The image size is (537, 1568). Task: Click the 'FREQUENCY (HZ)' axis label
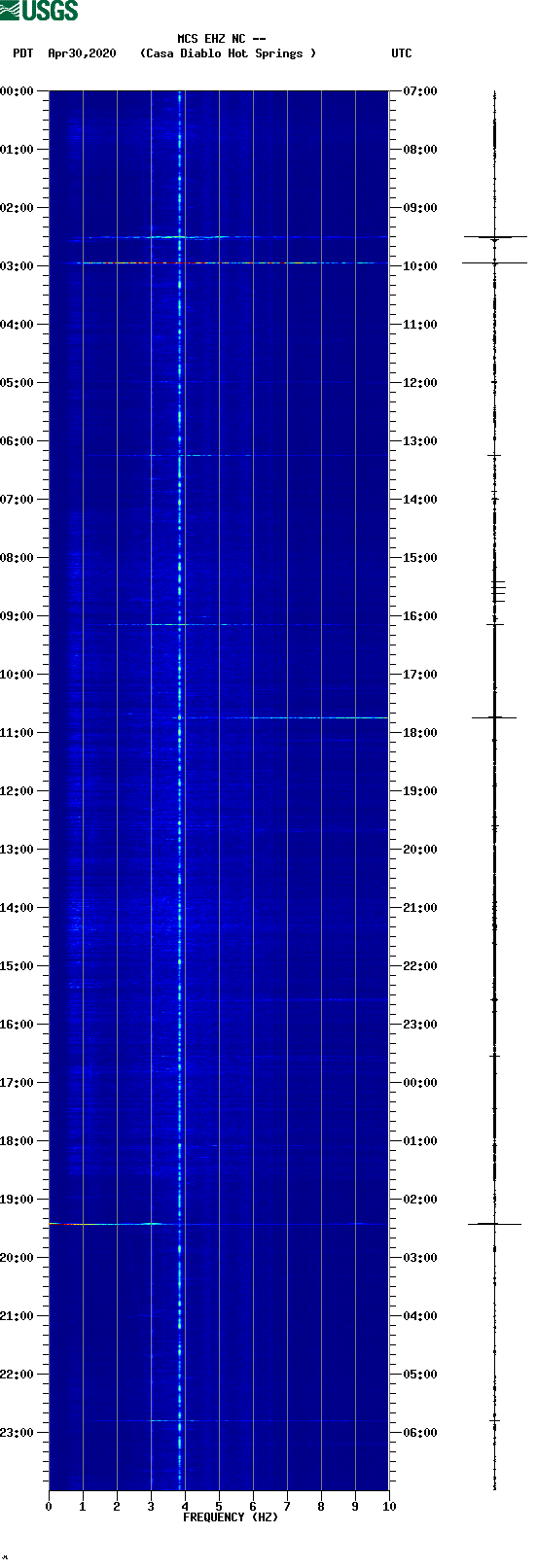[231, 1517]
